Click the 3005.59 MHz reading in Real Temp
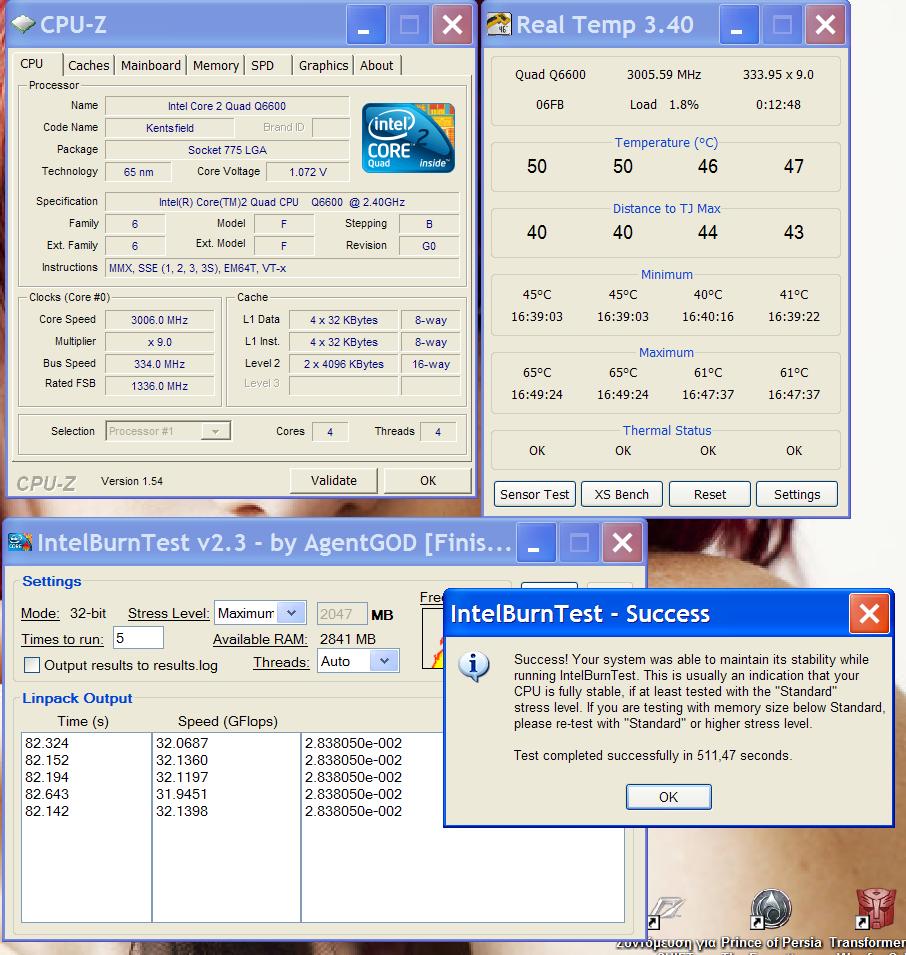The width and height of the screenshot is (906, 955). (x=664, y=74)
